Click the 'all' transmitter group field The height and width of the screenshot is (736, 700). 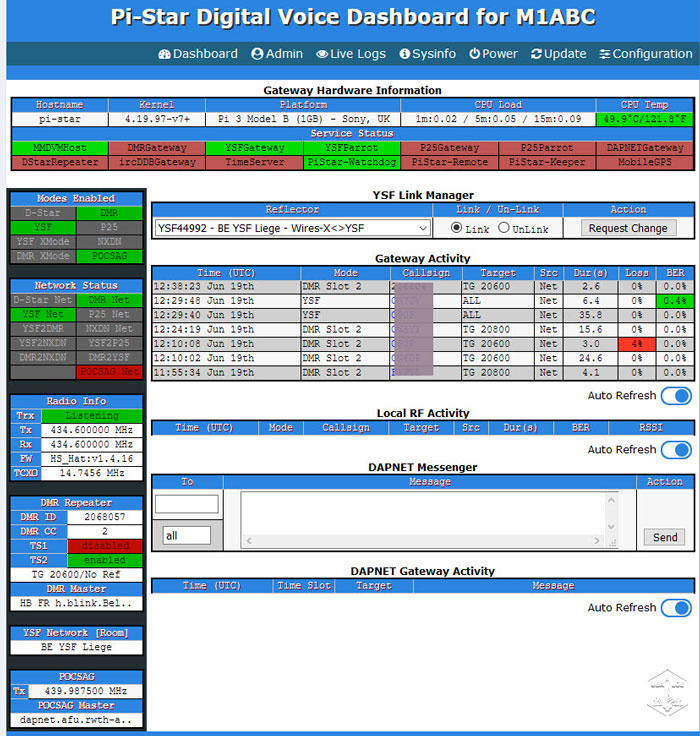[187, 536]
